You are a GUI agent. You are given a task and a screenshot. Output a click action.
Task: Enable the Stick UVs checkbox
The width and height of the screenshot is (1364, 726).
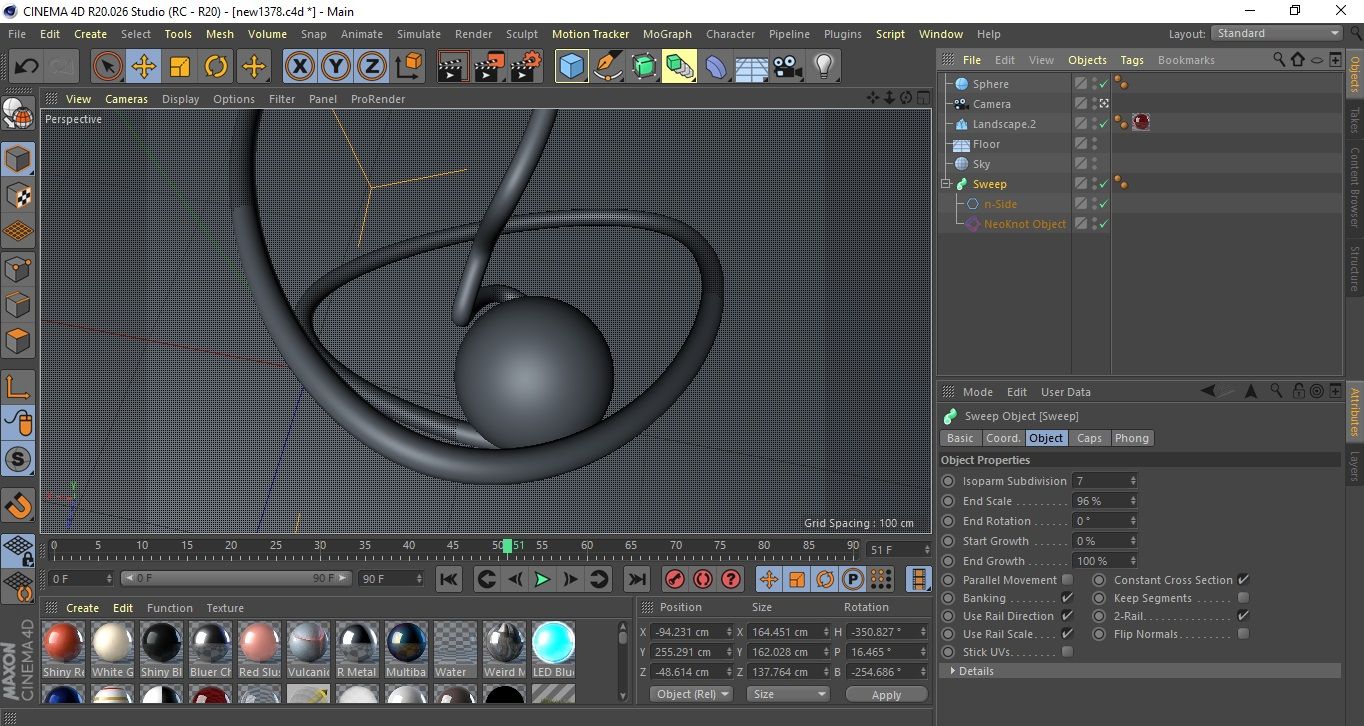coord(1067,652)
